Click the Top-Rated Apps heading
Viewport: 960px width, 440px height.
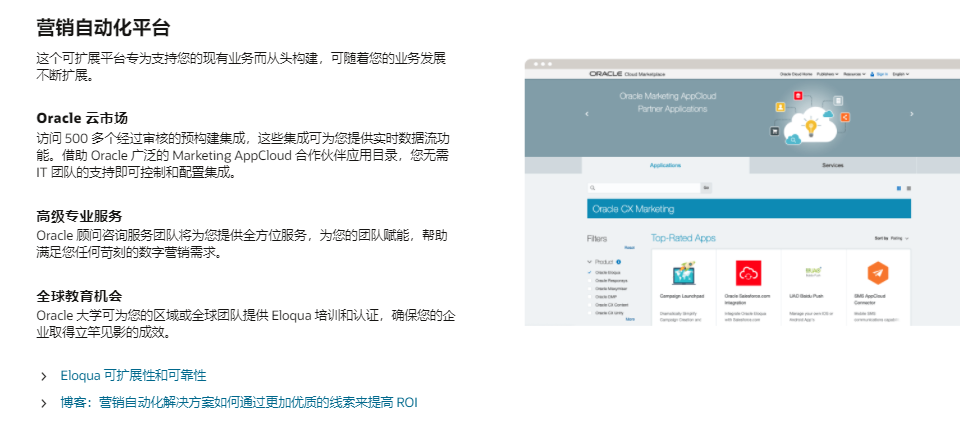coord(683,238)
